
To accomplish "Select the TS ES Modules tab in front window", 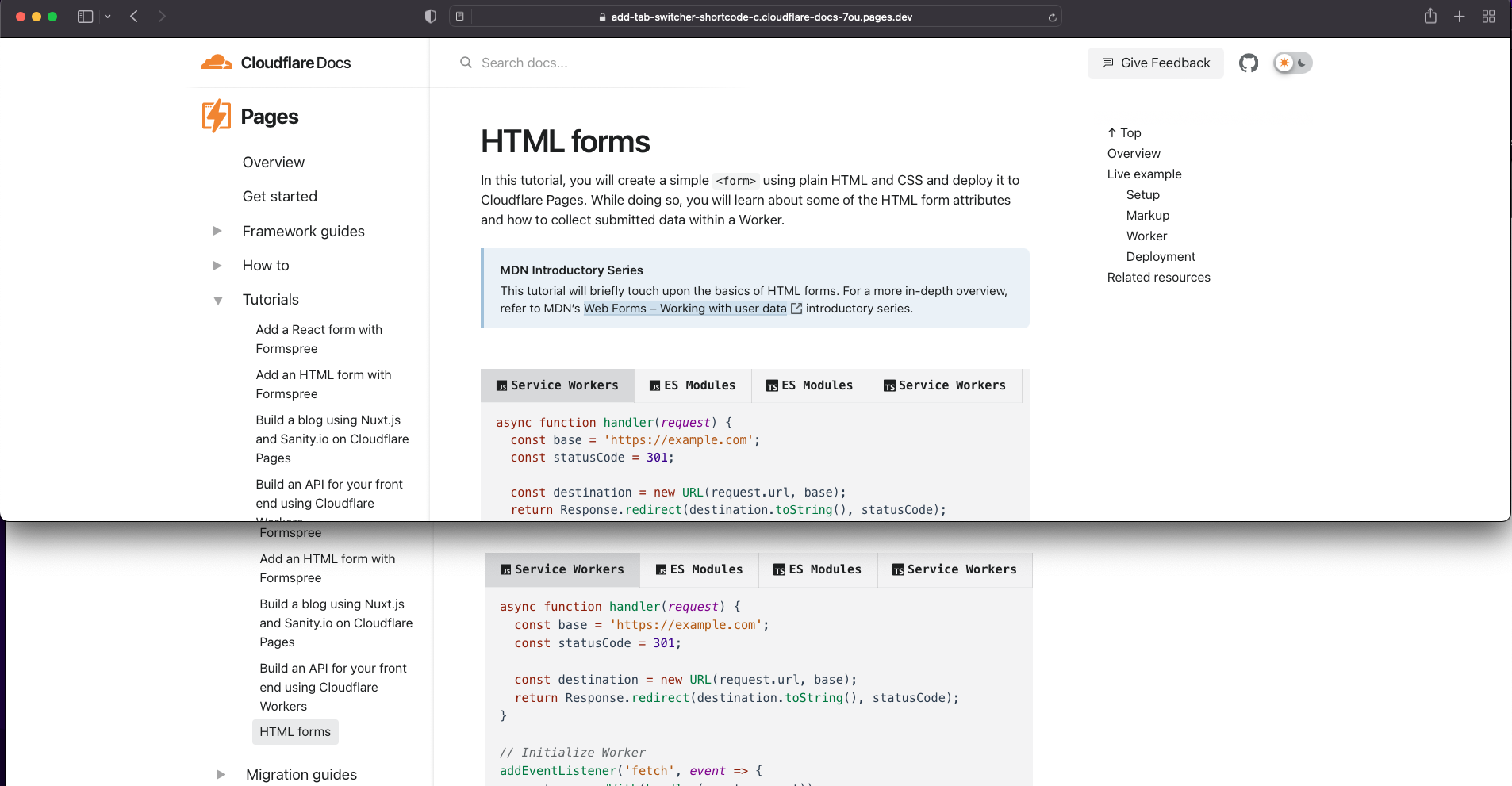I will pos(810,385).
